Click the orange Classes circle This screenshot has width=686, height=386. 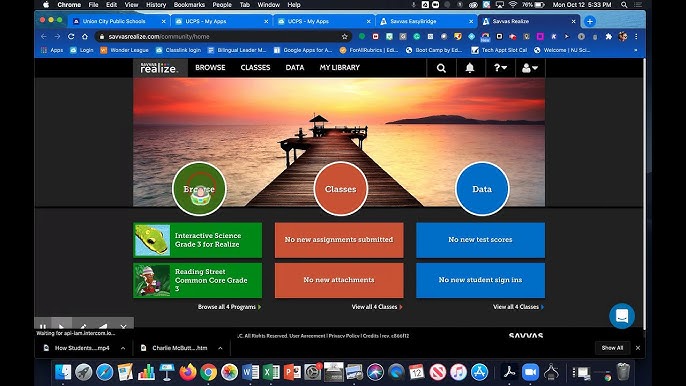click(340, 189)
